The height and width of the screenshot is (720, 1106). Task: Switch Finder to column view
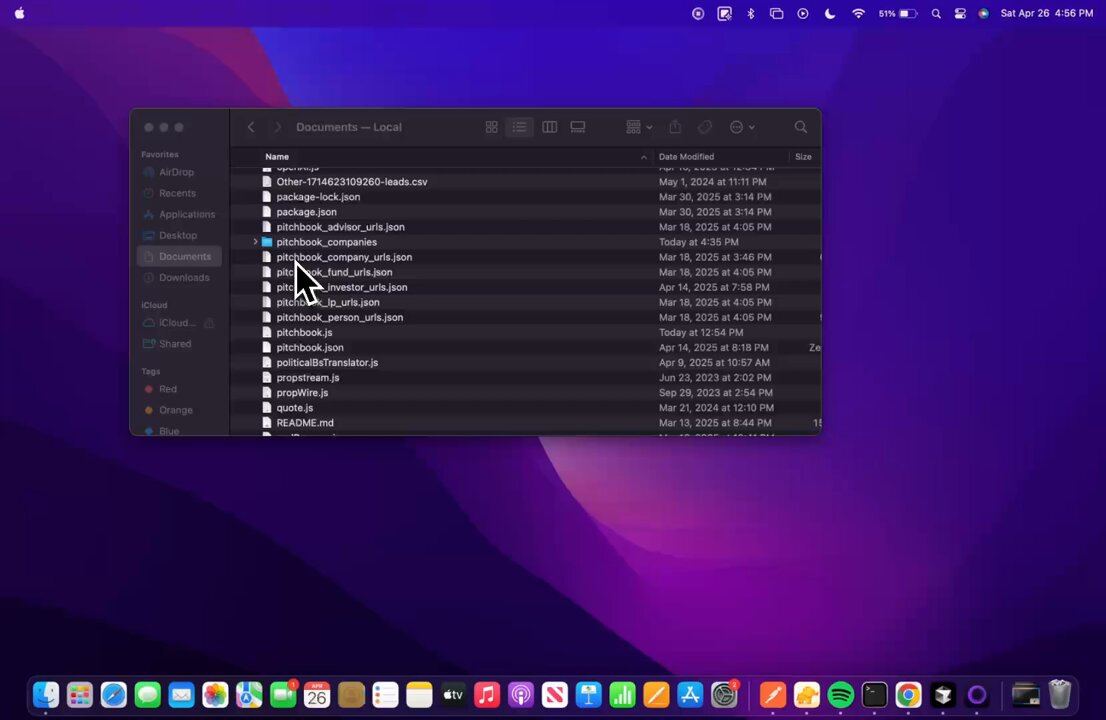coord(549,127)
